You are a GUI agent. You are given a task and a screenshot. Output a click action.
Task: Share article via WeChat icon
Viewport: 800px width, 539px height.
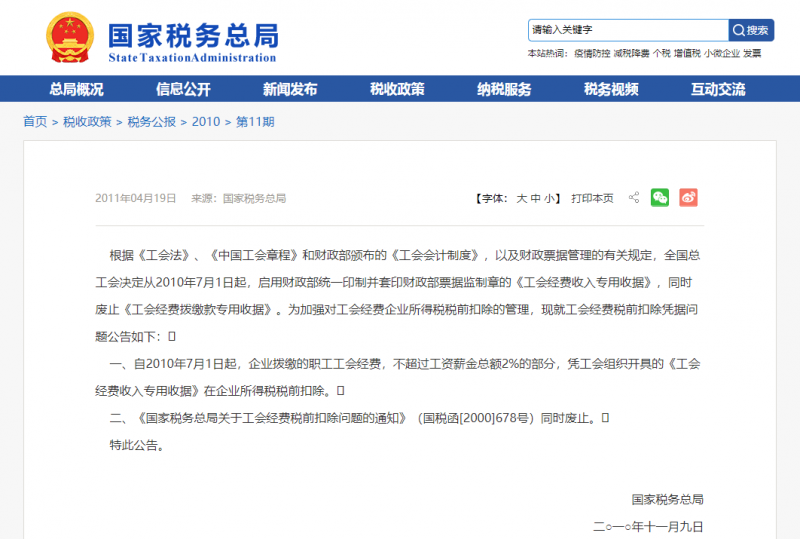(660, 198)
